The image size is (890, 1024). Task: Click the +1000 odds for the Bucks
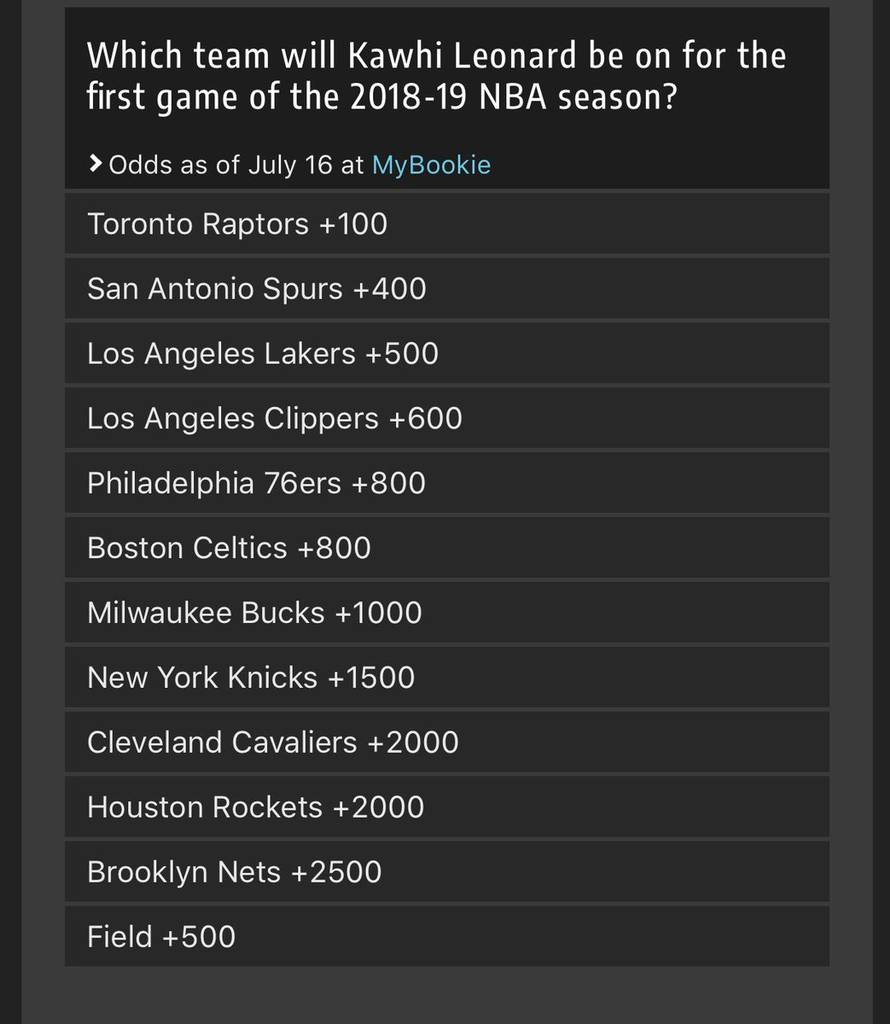pyautogui.click(x=378, y=613)
